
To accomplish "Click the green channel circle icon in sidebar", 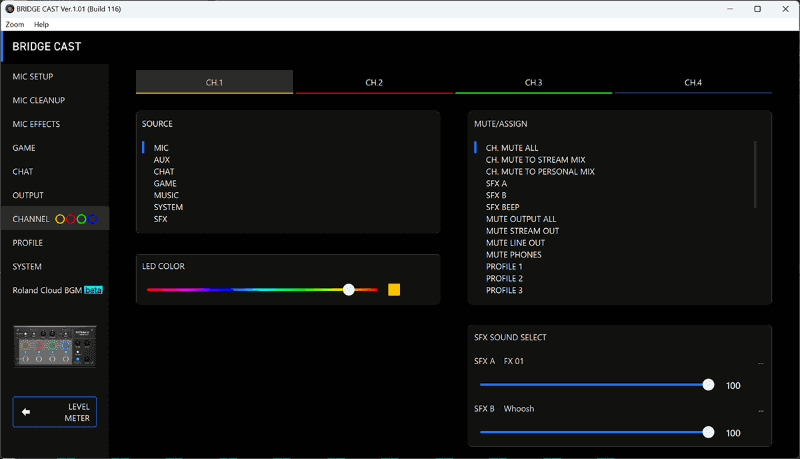I will [82, 219].
